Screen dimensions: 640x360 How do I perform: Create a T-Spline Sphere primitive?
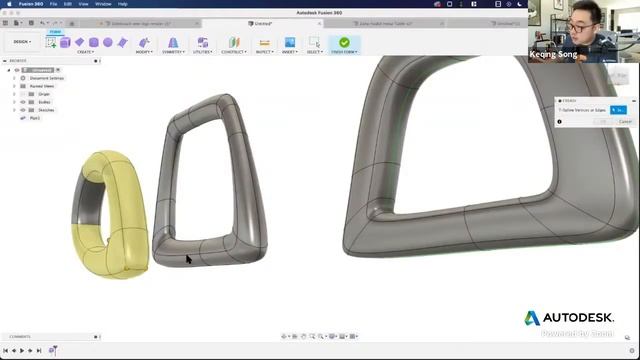point(108,42)
